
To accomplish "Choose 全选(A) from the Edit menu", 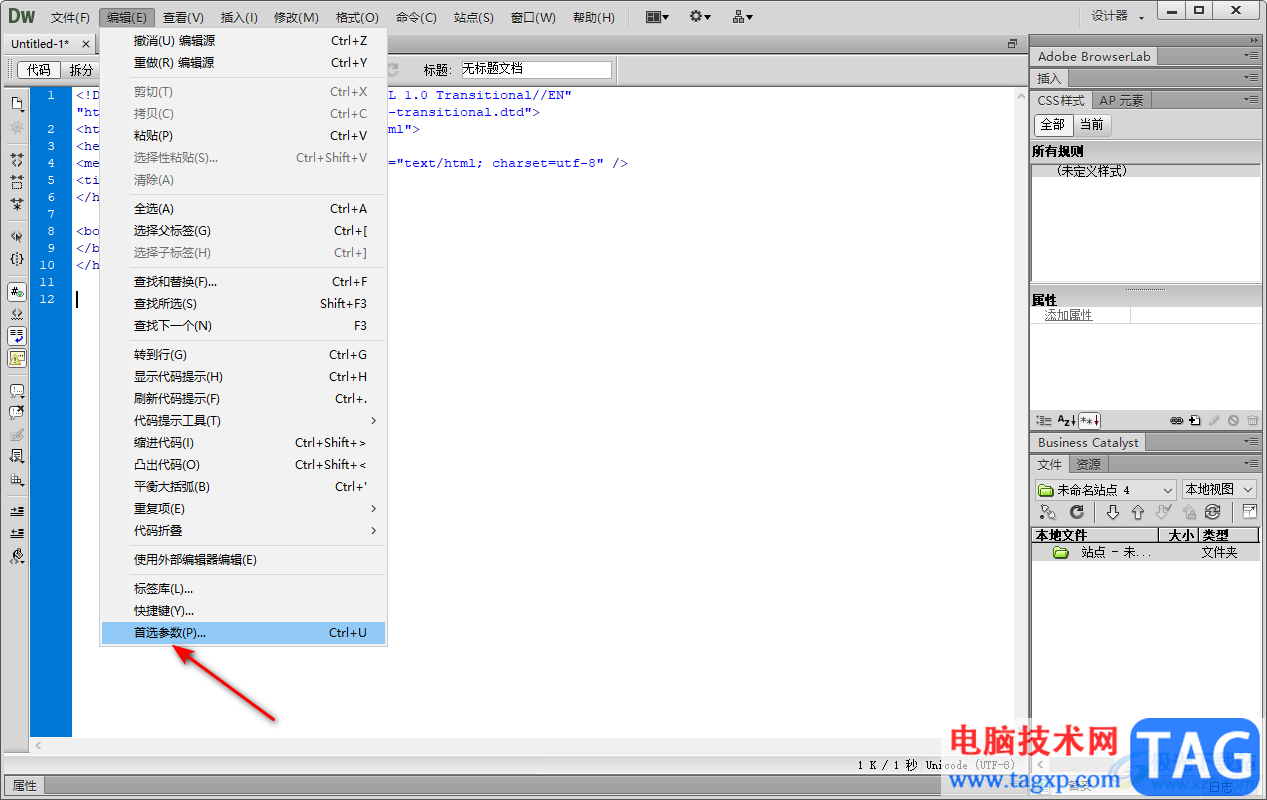I will pos(243,209).
